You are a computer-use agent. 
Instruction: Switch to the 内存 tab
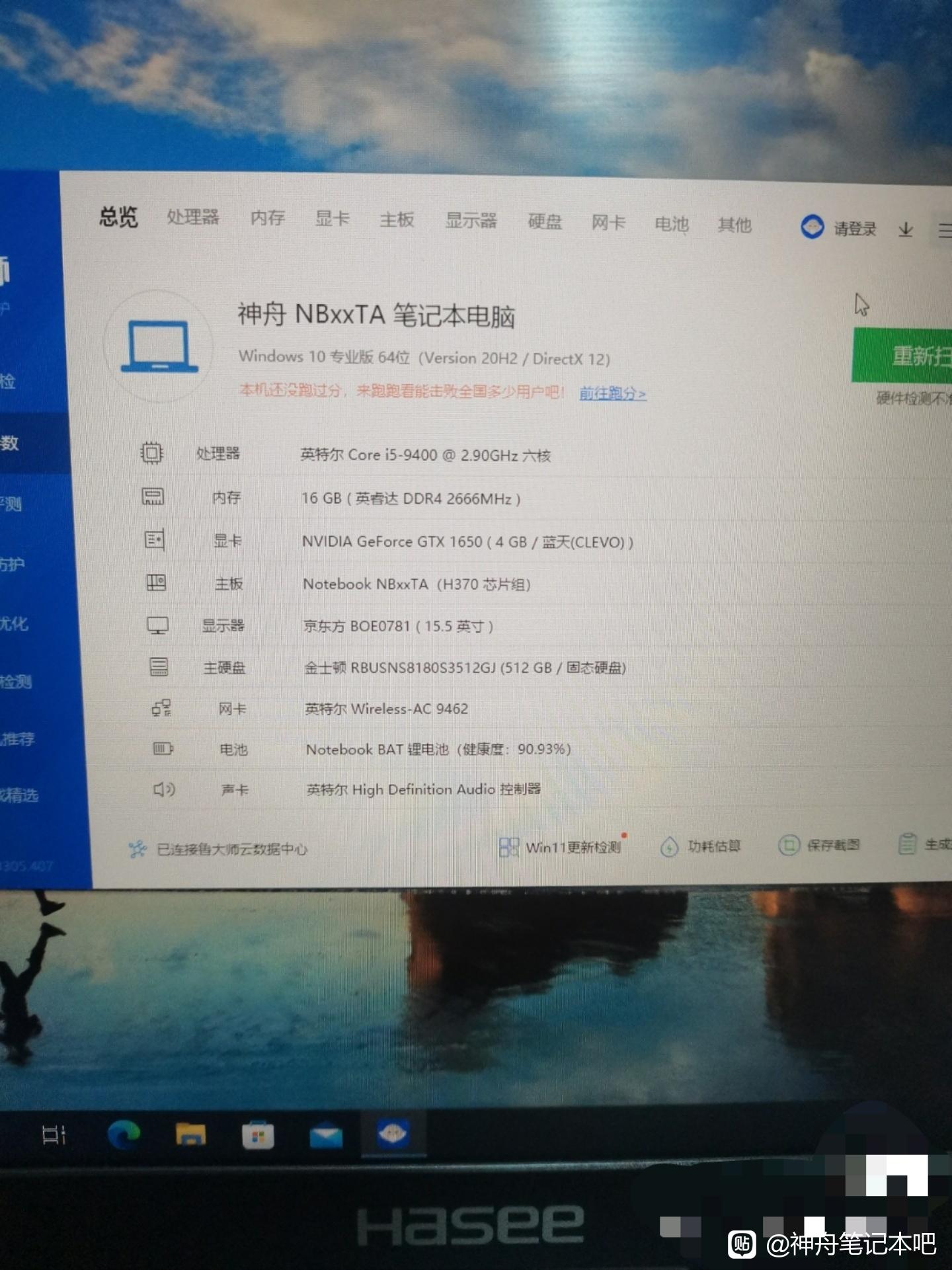coord(268,218)
